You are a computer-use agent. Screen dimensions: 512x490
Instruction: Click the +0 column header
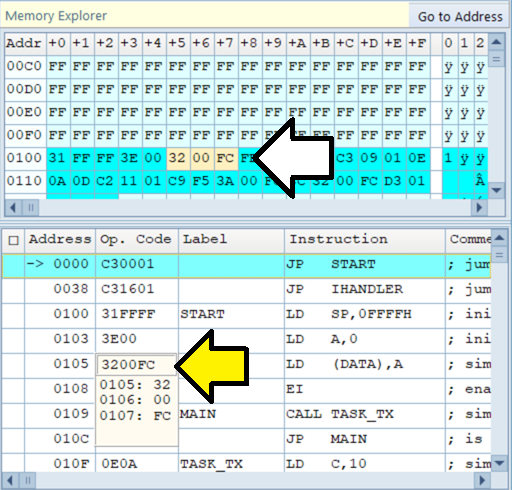tap(58, 43)
